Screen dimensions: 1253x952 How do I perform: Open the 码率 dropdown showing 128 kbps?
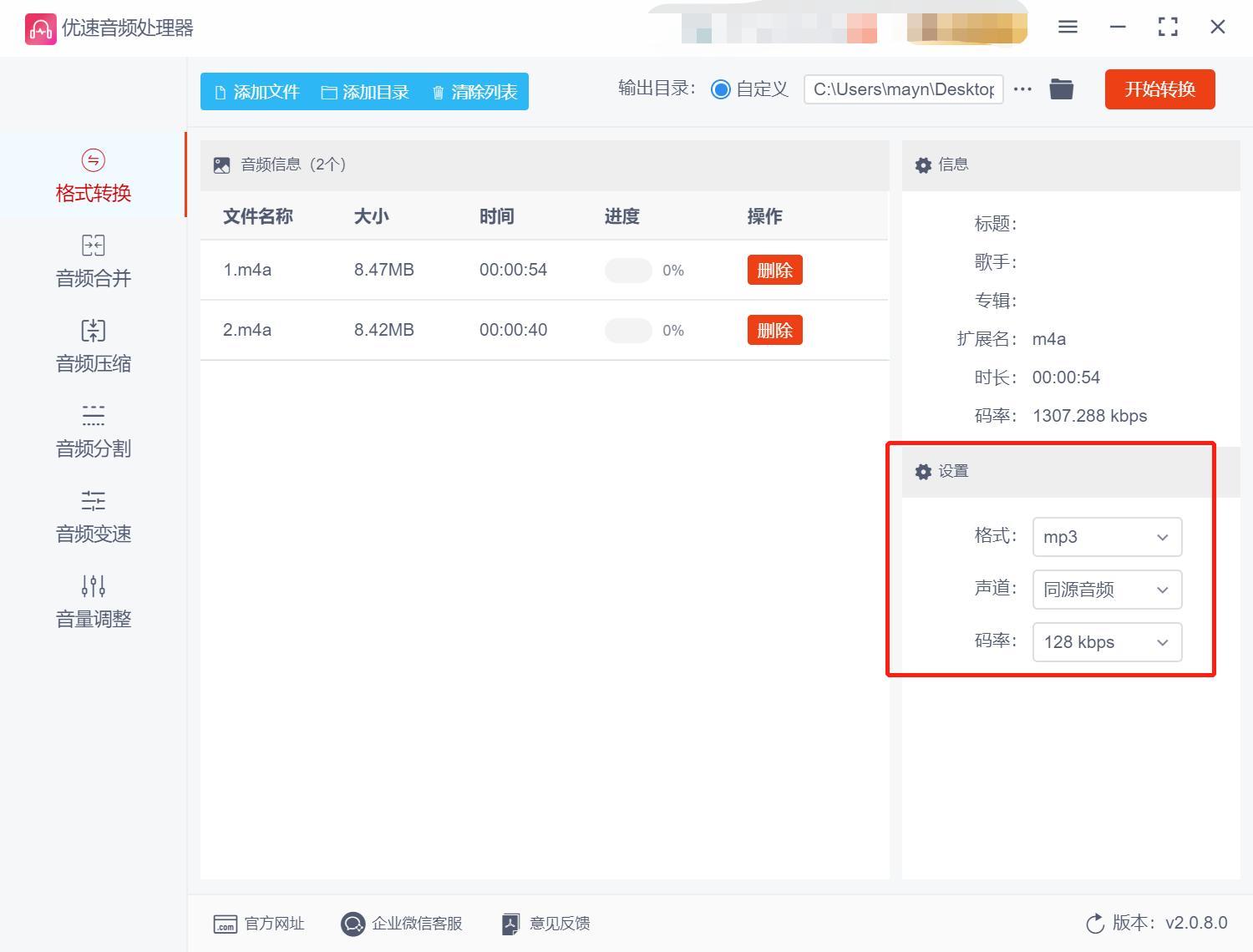[x=1106, y=642]
